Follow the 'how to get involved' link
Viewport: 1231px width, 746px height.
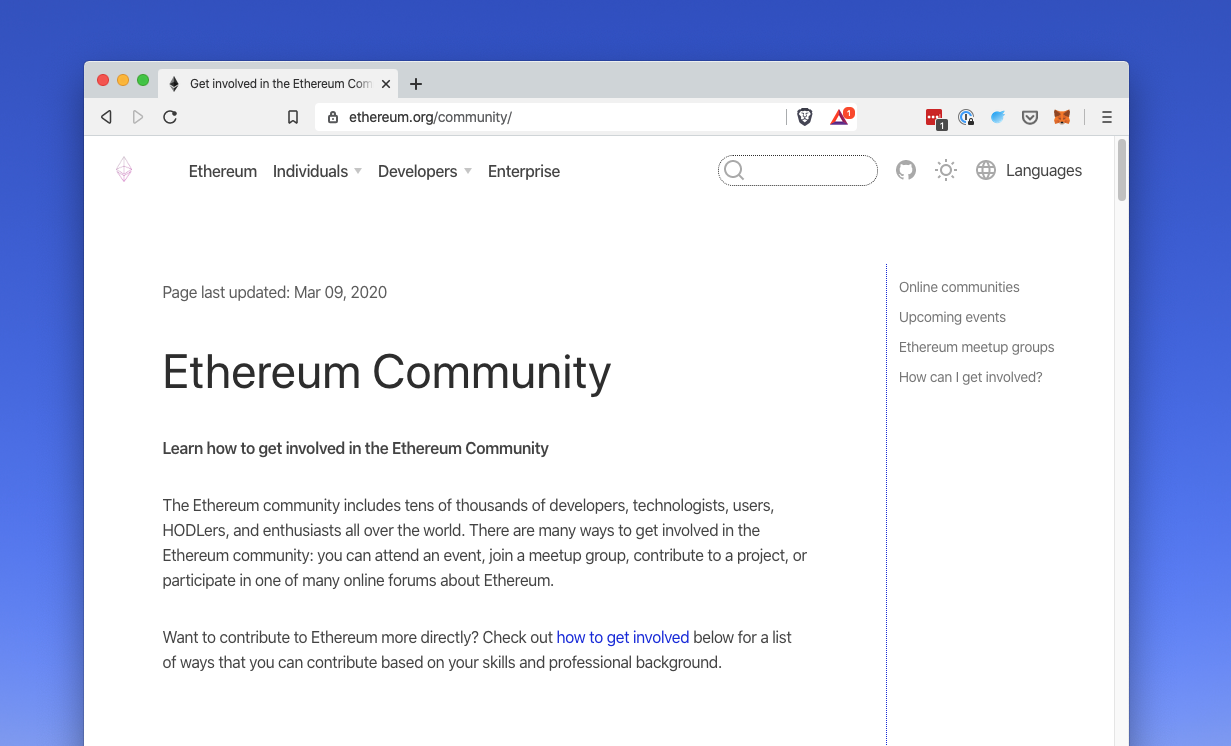(x=622, y=637)
